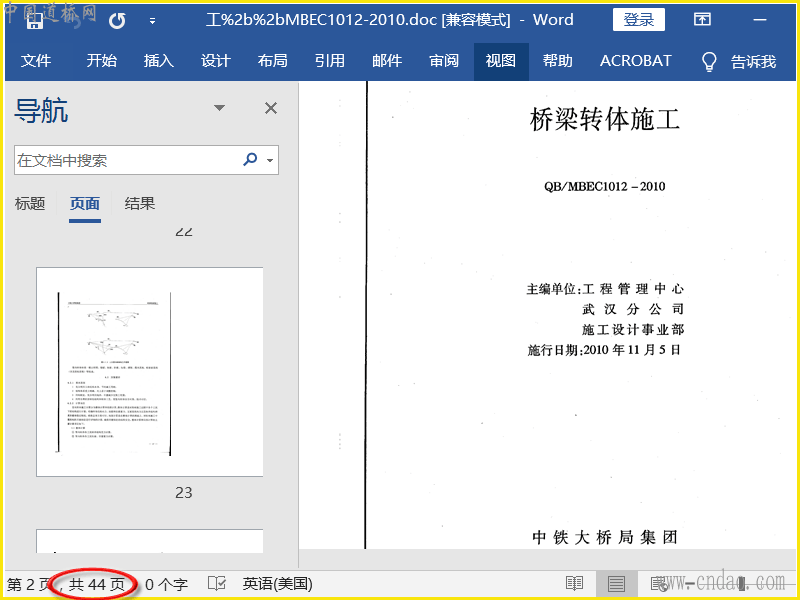Click the 中铁大桥局集团 text
Screen dimensions: 800x600
point(605,537)
